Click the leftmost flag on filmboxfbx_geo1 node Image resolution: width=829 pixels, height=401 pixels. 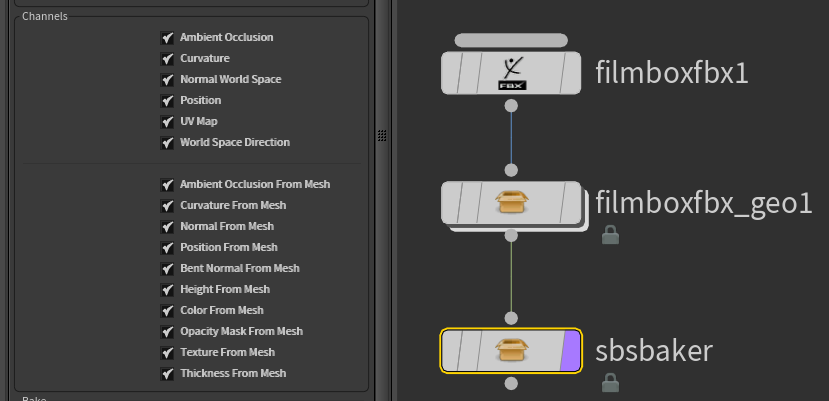450,203
